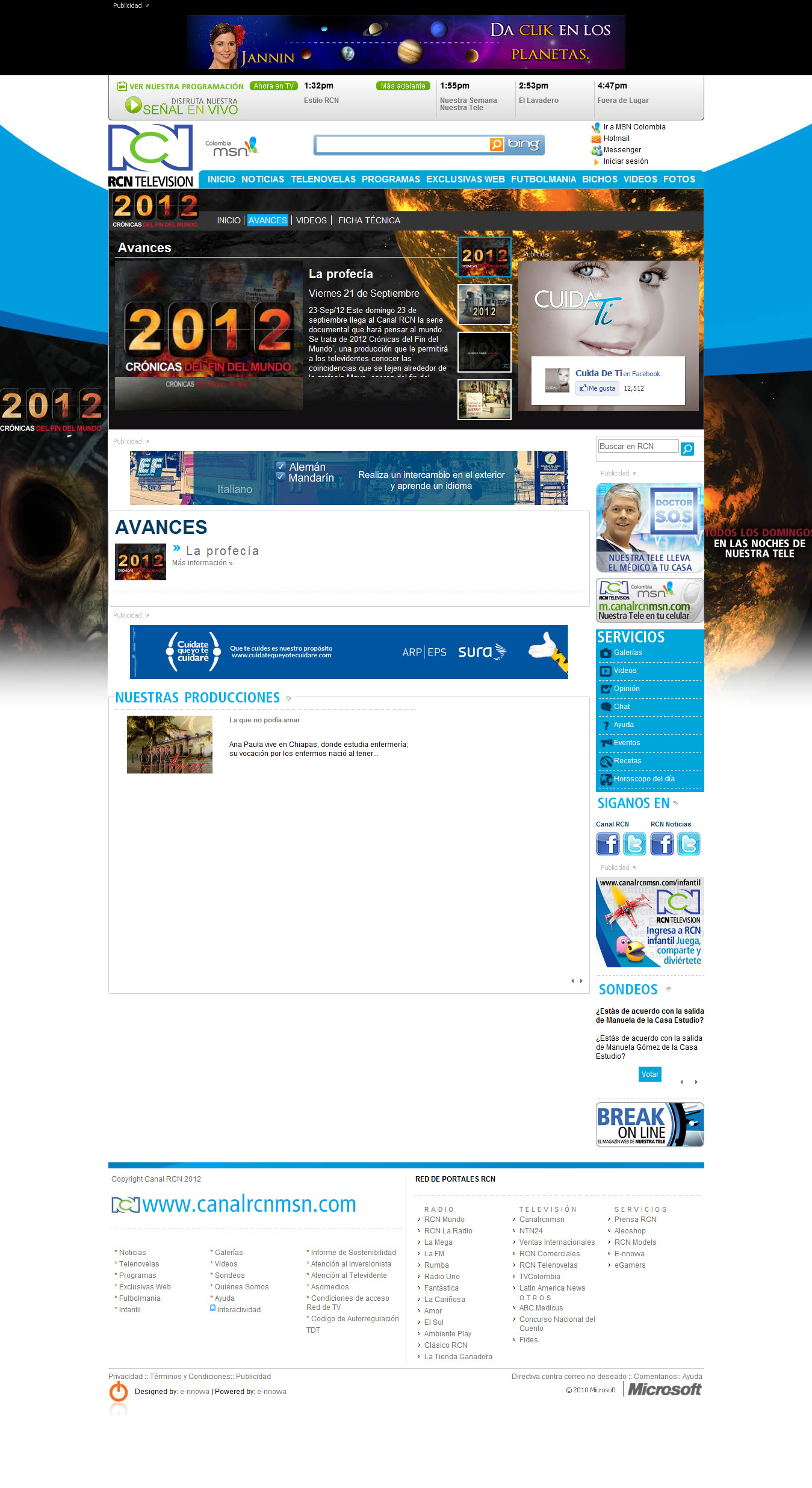Open RCN Mundo link in footer
Viewport: 812px width, 1488px height.
click(444, 1219)
